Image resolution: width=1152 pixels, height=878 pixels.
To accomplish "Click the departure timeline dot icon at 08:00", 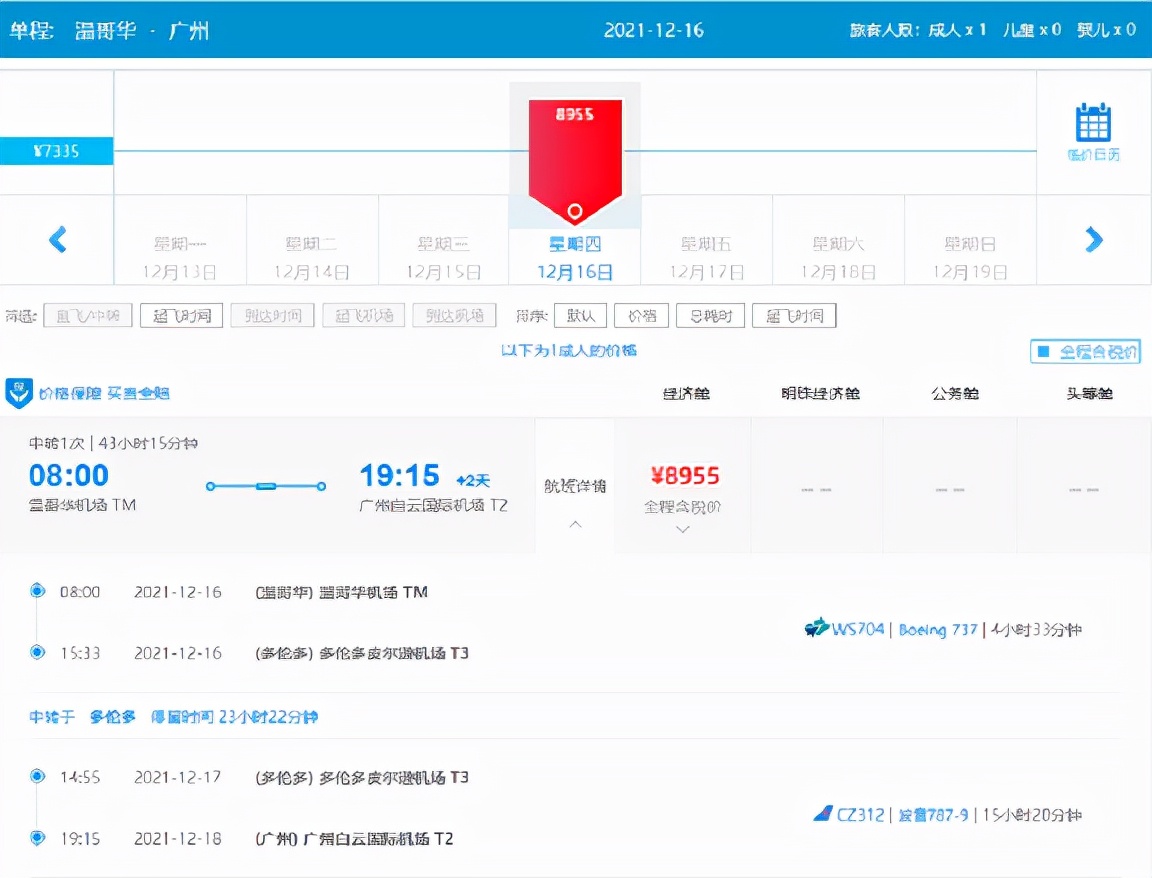I will pyautogui.click(x=37, y=591).
